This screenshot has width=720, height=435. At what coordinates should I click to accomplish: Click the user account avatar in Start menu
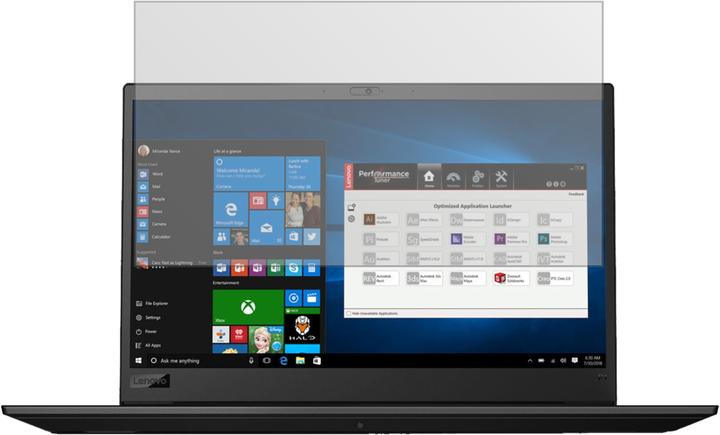click(x=143, y=151)
